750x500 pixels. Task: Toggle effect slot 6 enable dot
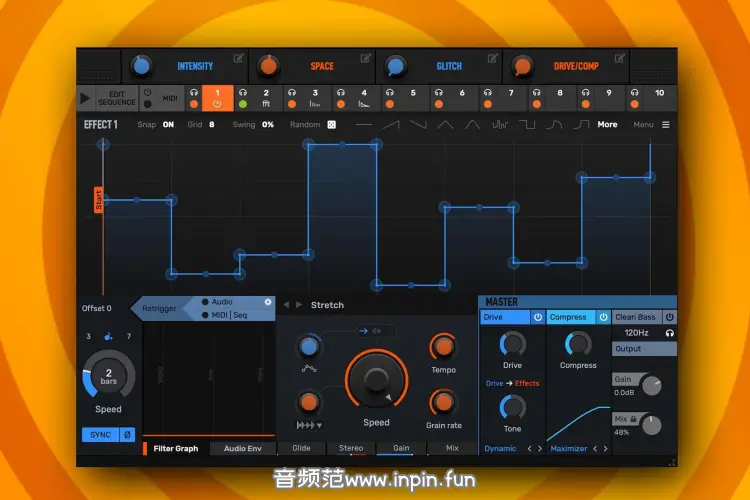(x=439, y=104)
